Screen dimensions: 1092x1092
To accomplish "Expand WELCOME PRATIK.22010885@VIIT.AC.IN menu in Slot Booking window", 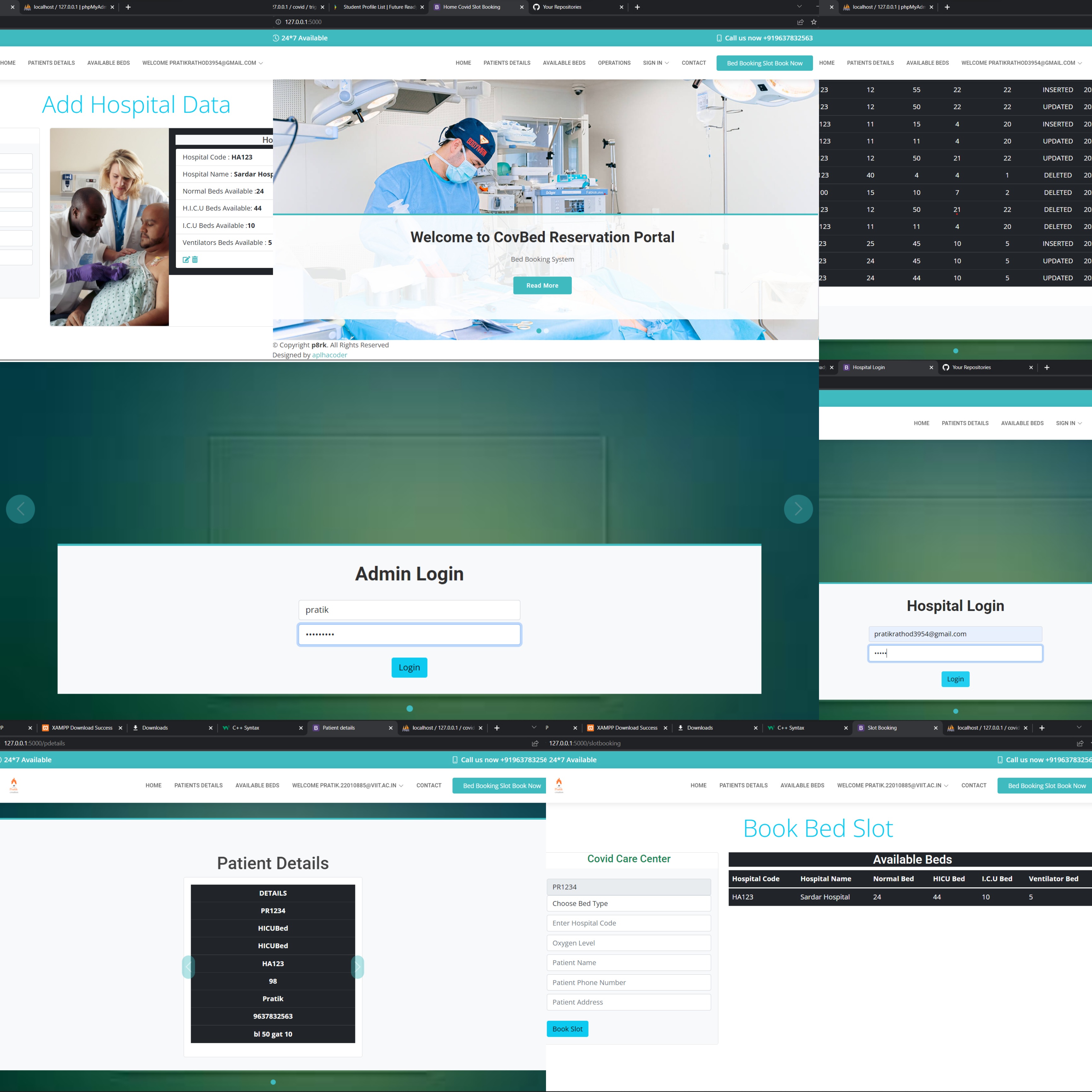I will pyautogui.click(x=892, y=786).
